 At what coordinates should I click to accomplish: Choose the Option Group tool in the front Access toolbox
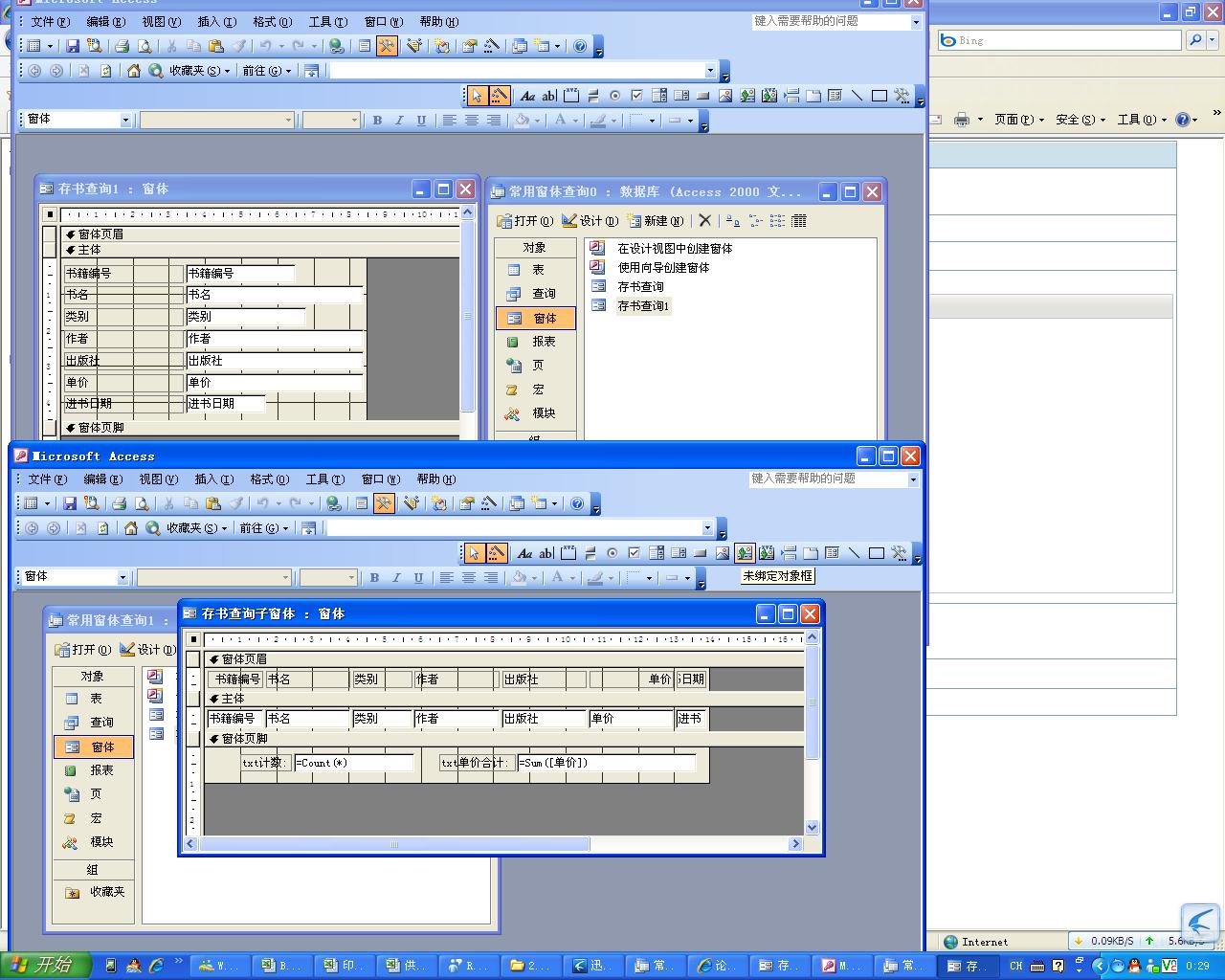pyautogui.click(x=568, y=553)
